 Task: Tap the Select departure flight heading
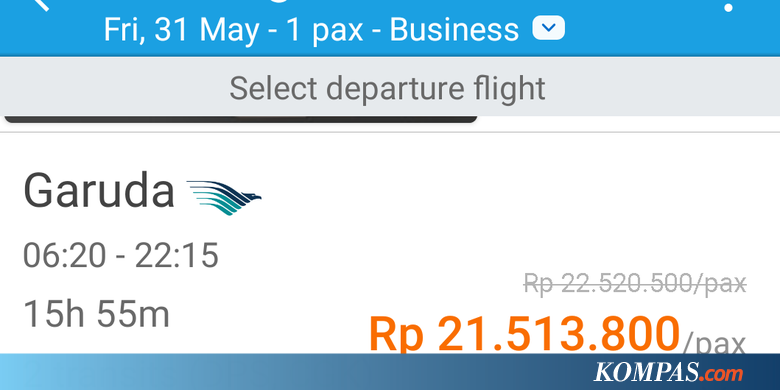[x=387, y=89]
